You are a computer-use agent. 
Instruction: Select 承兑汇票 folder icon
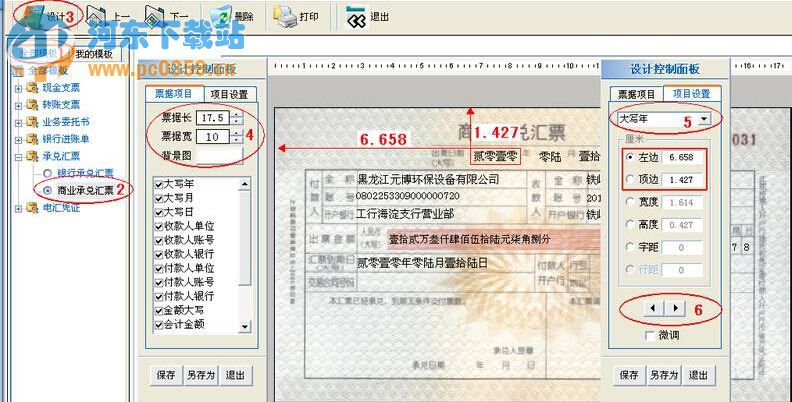[x=32, y=157]
